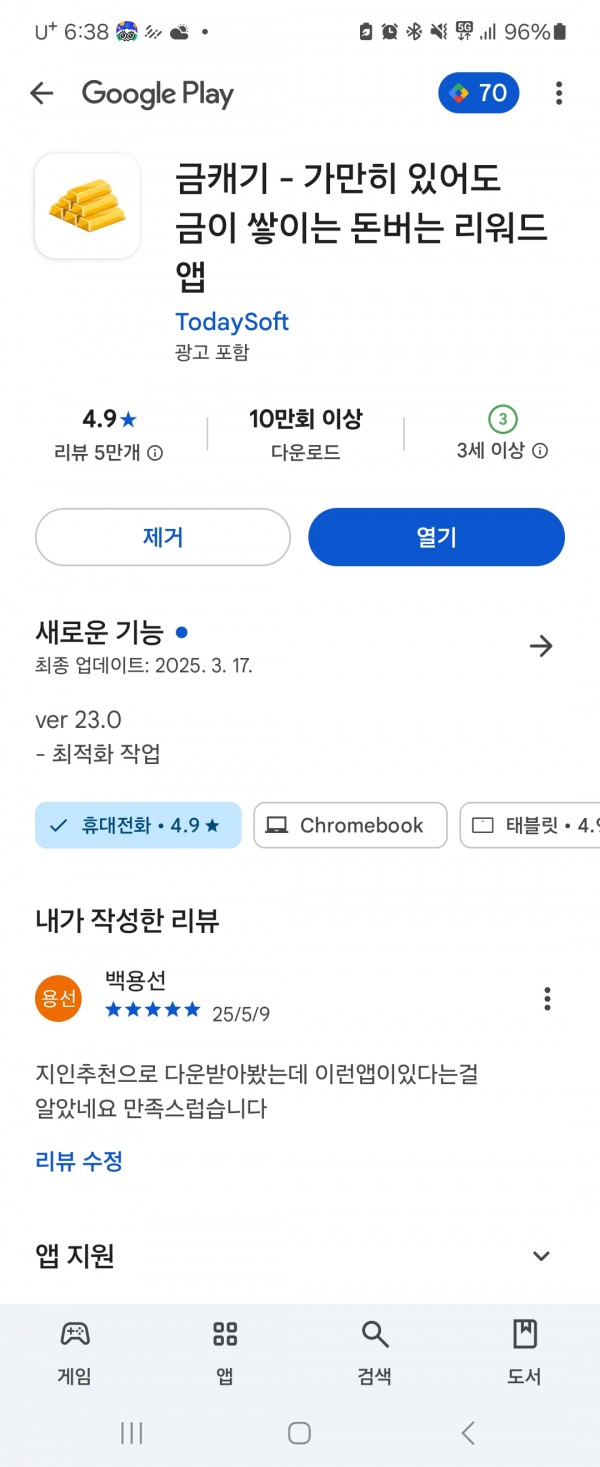The image size is (600, 1467).
Task: Open Play Points badge showing 70
Action: click(478, 93)
